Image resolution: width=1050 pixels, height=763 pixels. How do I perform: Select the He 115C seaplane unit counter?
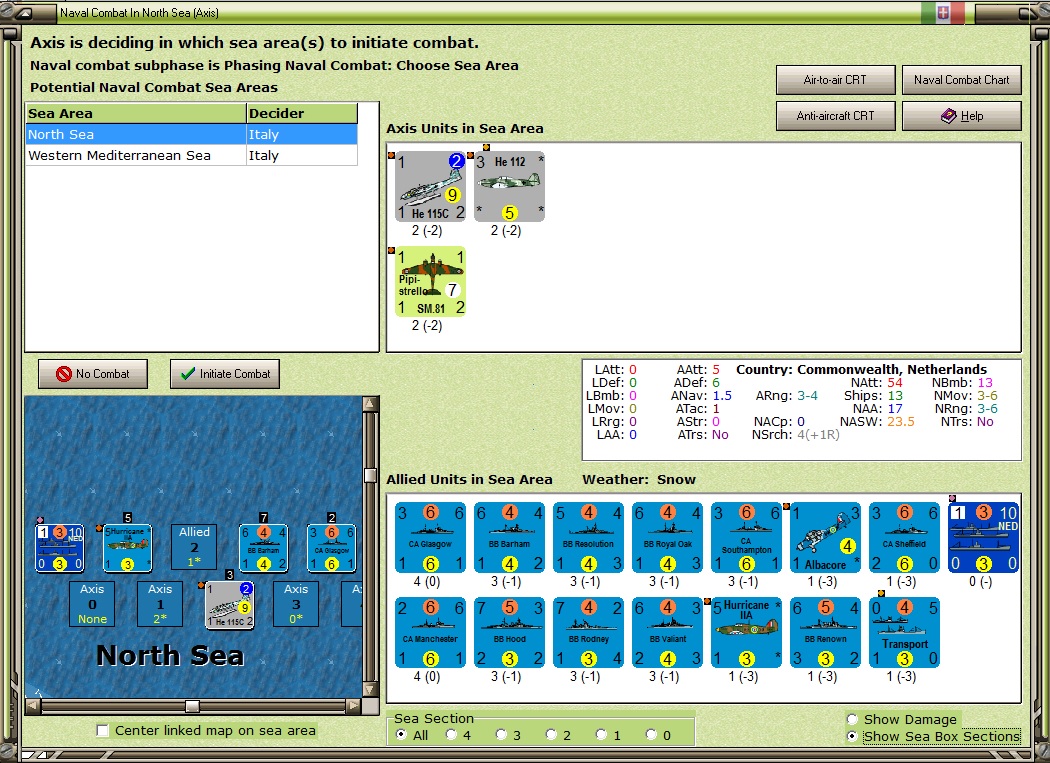pos(430,186)
